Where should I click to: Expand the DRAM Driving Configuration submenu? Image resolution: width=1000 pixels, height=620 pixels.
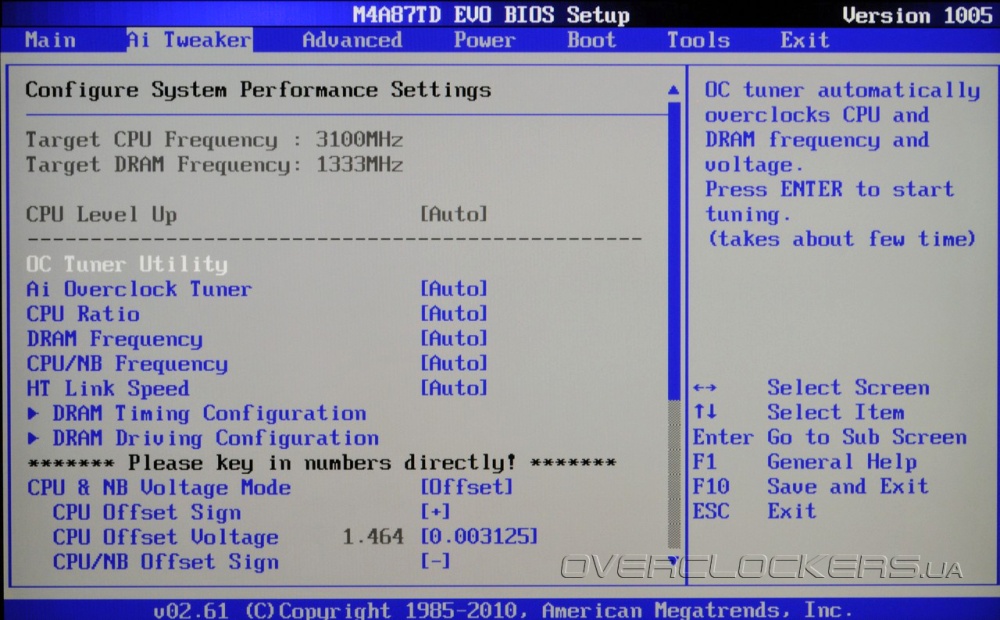coord(216,438)
